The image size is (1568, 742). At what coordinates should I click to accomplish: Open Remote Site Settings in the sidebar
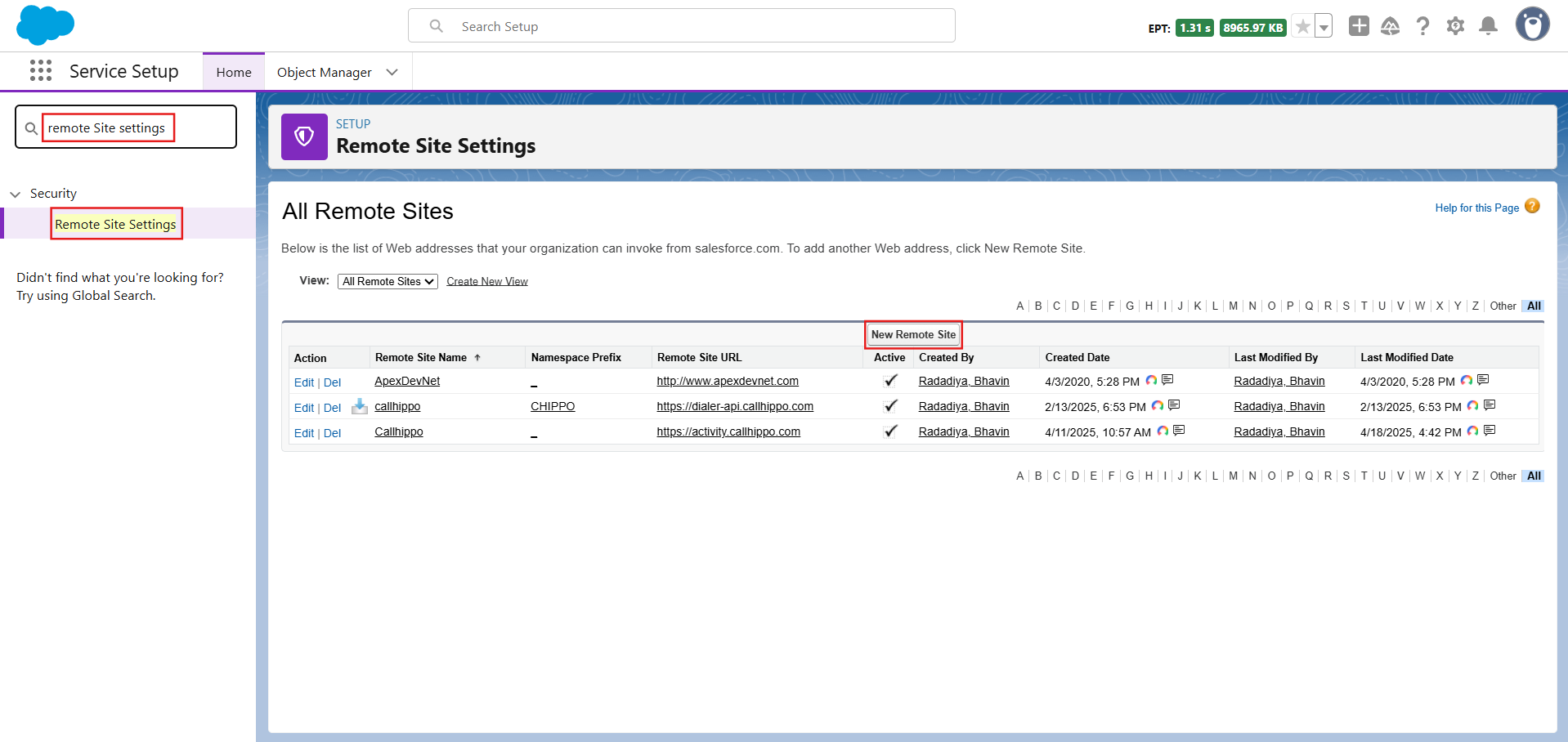(115, 224)
